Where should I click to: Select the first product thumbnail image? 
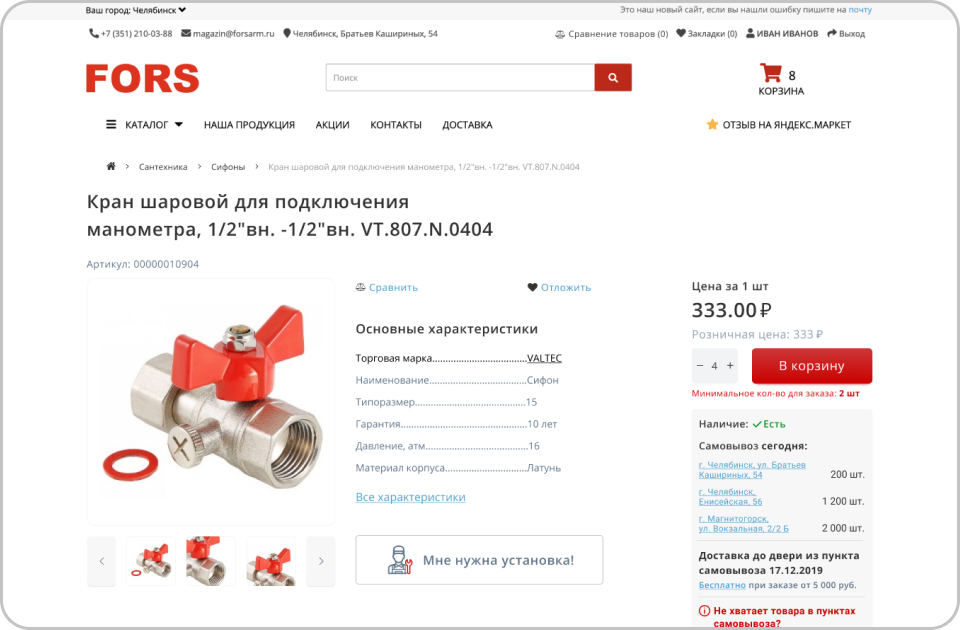click(151, 561)
